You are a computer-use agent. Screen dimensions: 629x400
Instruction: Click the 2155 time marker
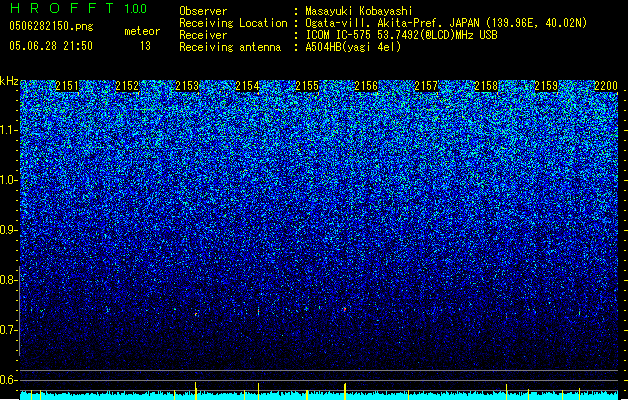(x=307, y=86)
